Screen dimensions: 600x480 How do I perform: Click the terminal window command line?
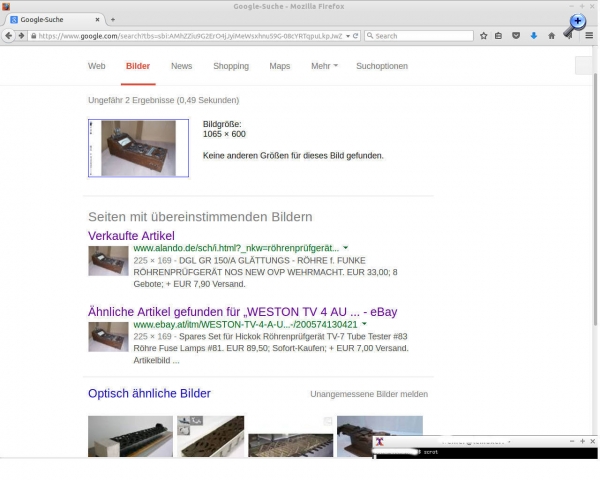[485, 452]
